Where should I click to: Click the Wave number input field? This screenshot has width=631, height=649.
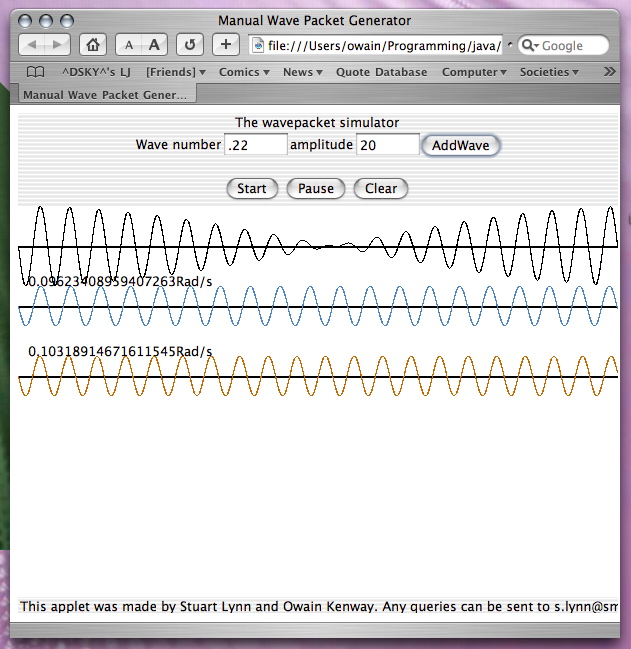point(255,145)
